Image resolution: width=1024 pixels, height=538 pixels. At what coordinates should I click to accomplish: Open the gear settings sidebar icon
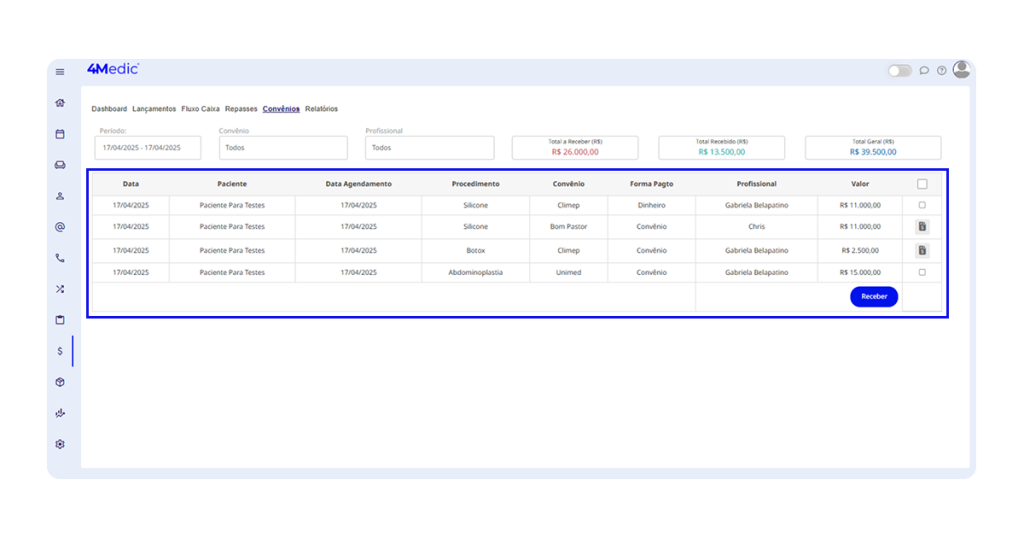click(60, 444)
